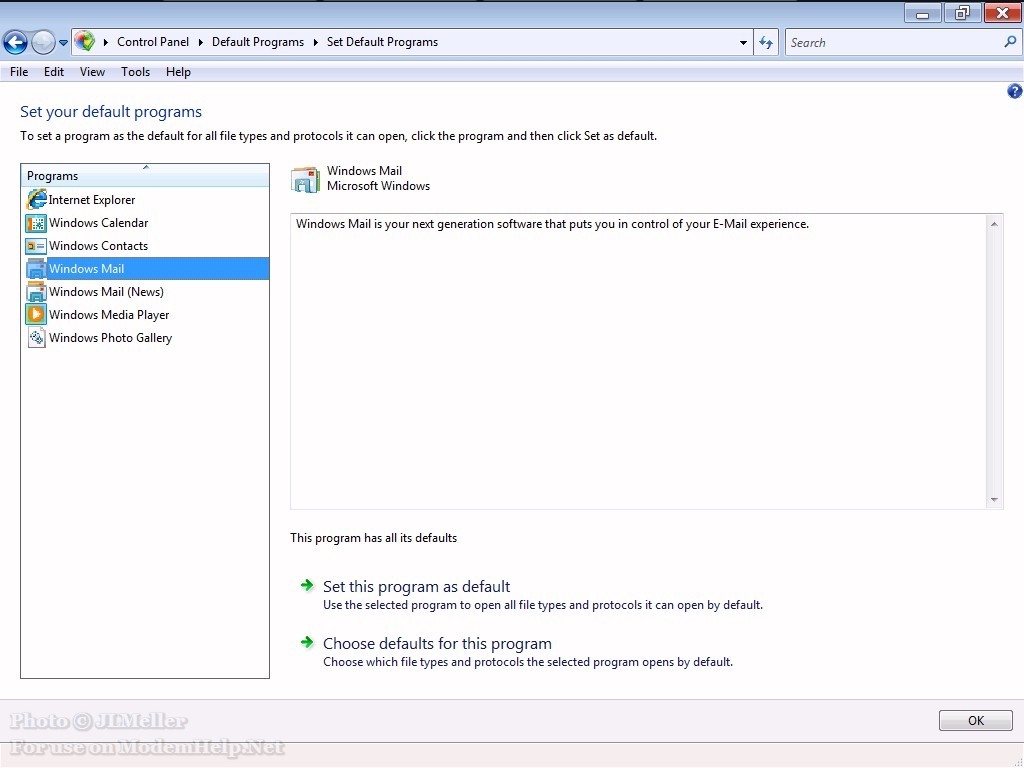
Task: Select Windows Photo Gallery icon in list
Action: click(37, 338)
